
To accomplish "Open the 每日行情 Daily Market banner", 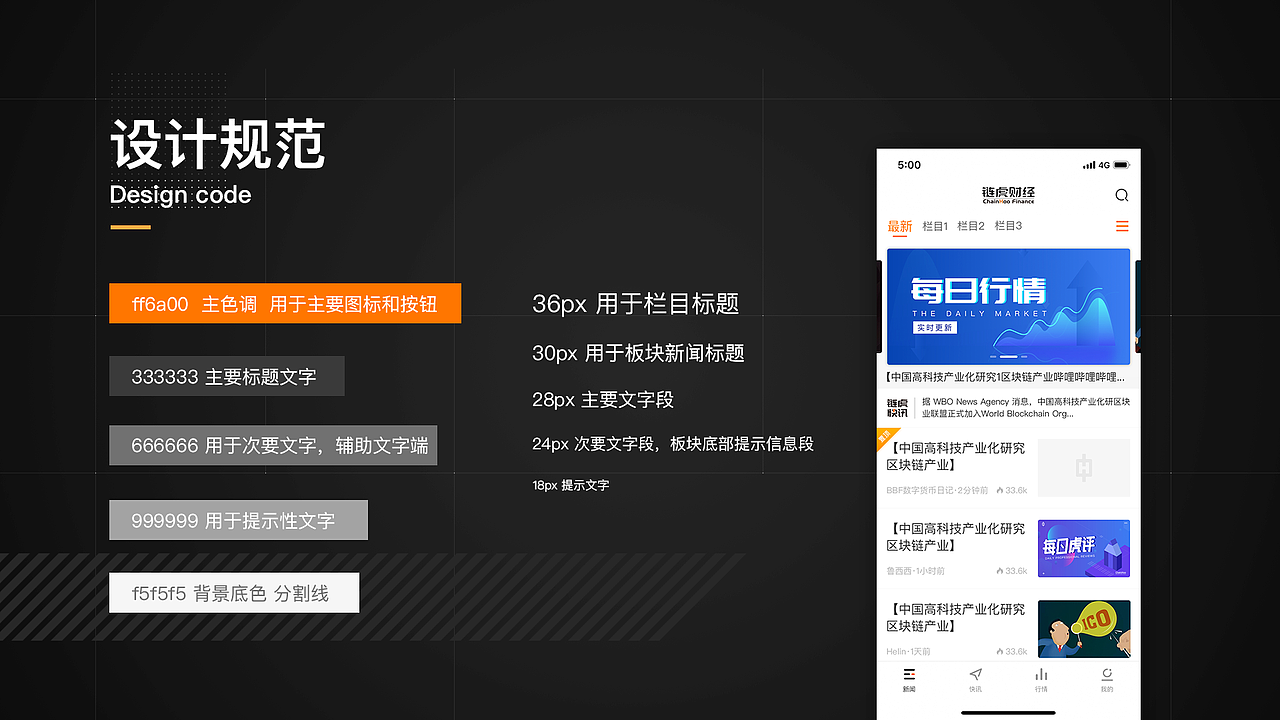I will 1008,306.
